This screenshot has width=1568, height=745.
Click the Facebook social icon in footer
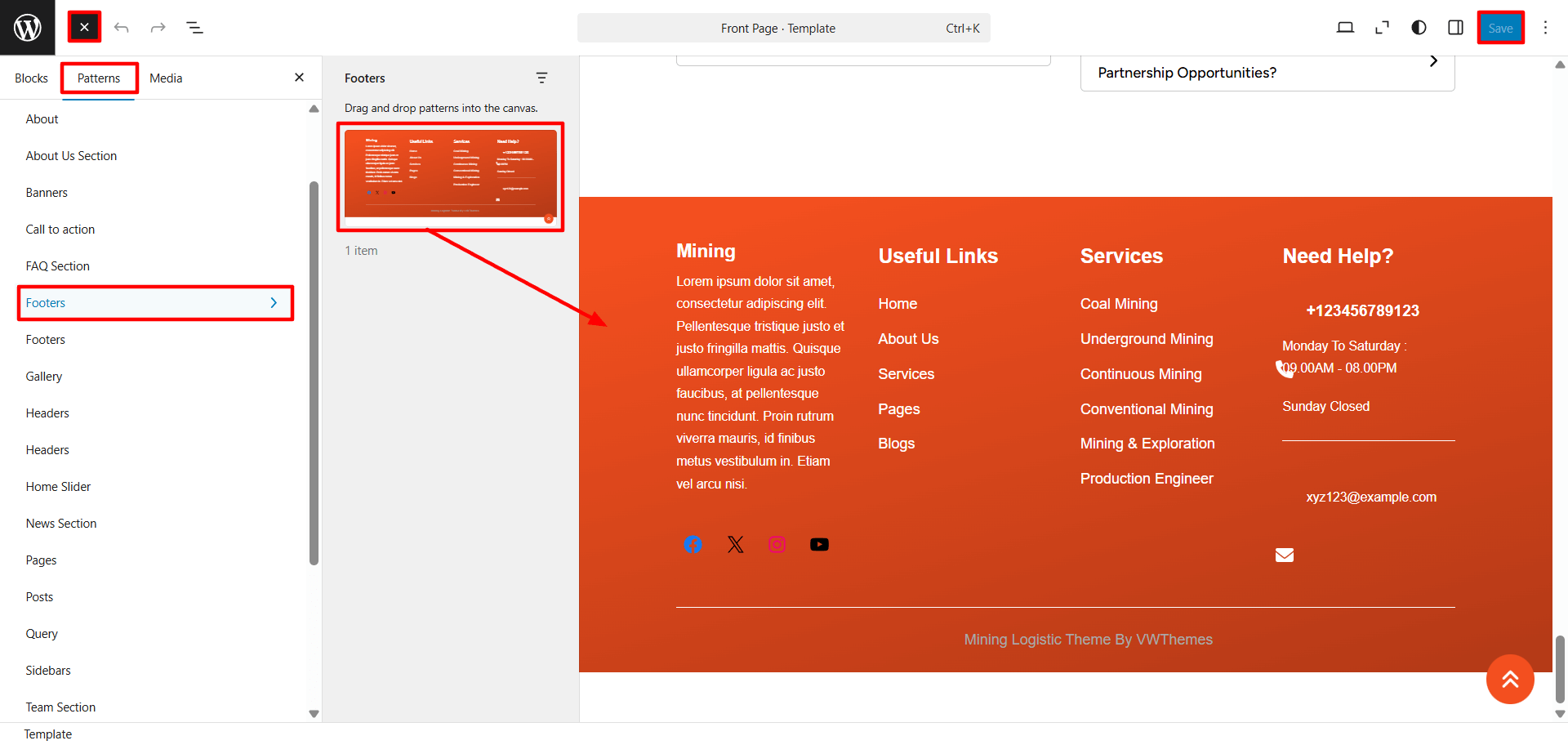[x=693, y=545]
